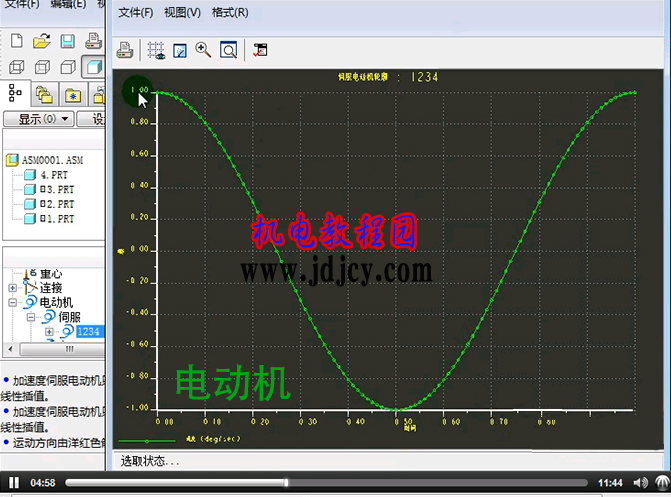This screenshot has height=497, width=671.
Task: Select the 伺服 tree item
Action: click(x=69, y=317)
